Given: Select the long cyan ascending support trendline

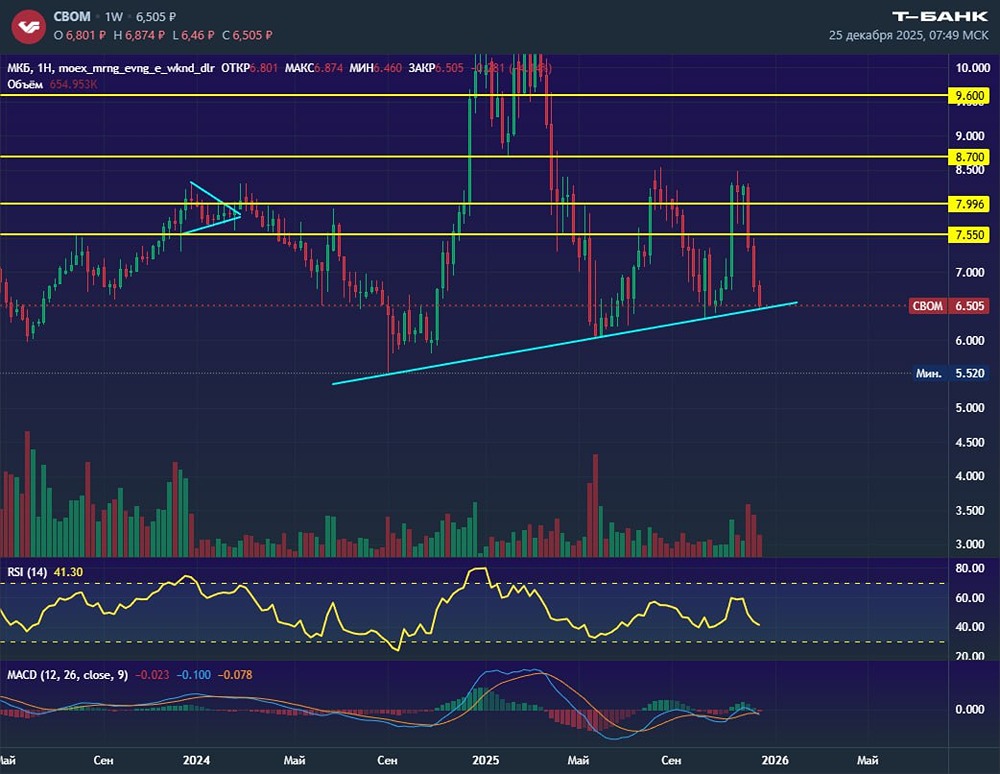Looking at the screenshot, I should tap(565, 343).
